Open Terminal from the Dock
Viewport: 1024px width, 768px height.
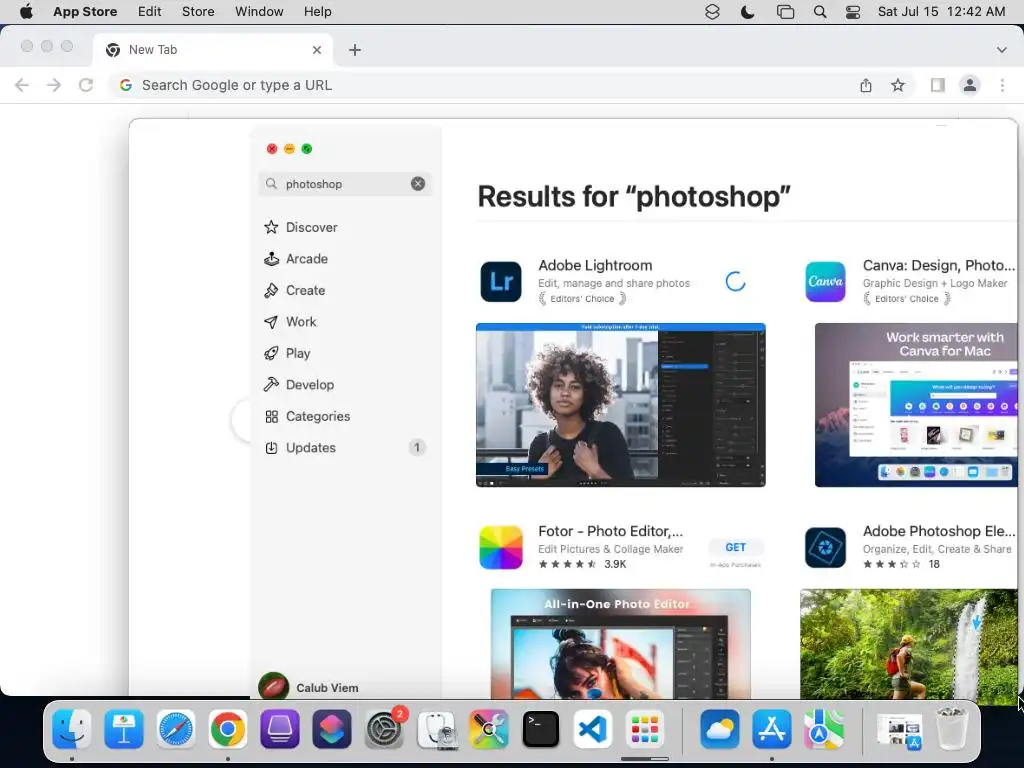(x=541, y=729)
